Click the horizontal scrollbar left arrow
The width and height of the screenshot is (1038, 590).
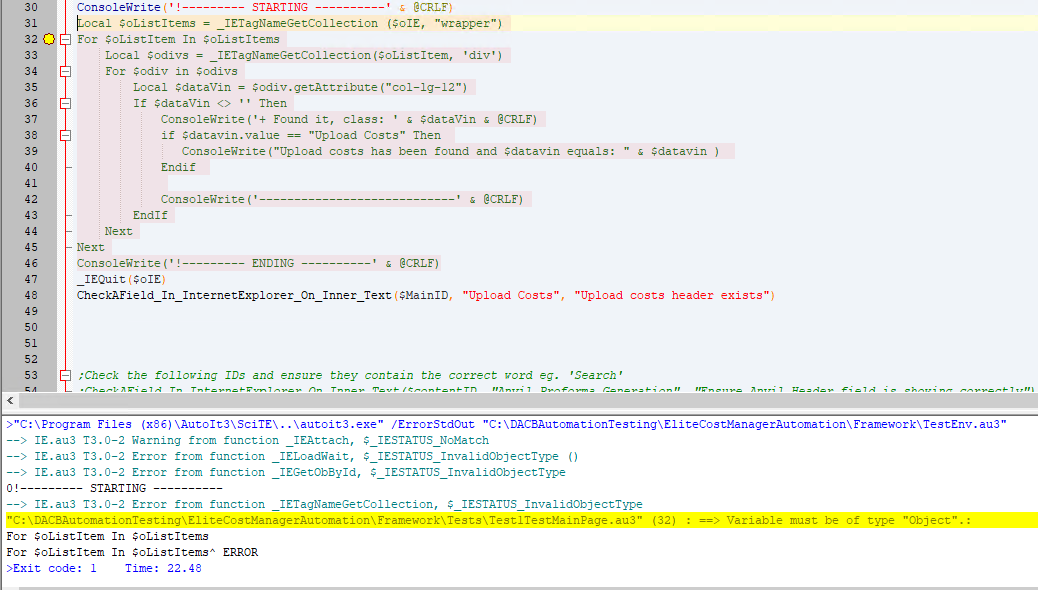(x=10, y=400)
